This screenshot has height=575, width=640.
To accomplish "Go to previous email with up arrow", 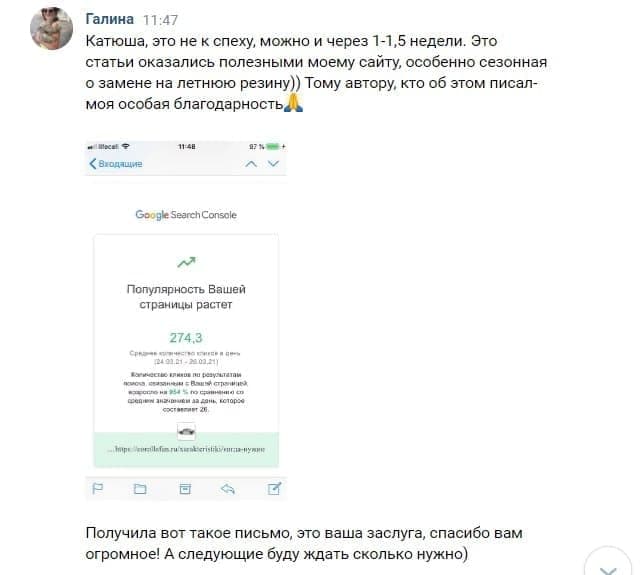I will click(251, 164).
